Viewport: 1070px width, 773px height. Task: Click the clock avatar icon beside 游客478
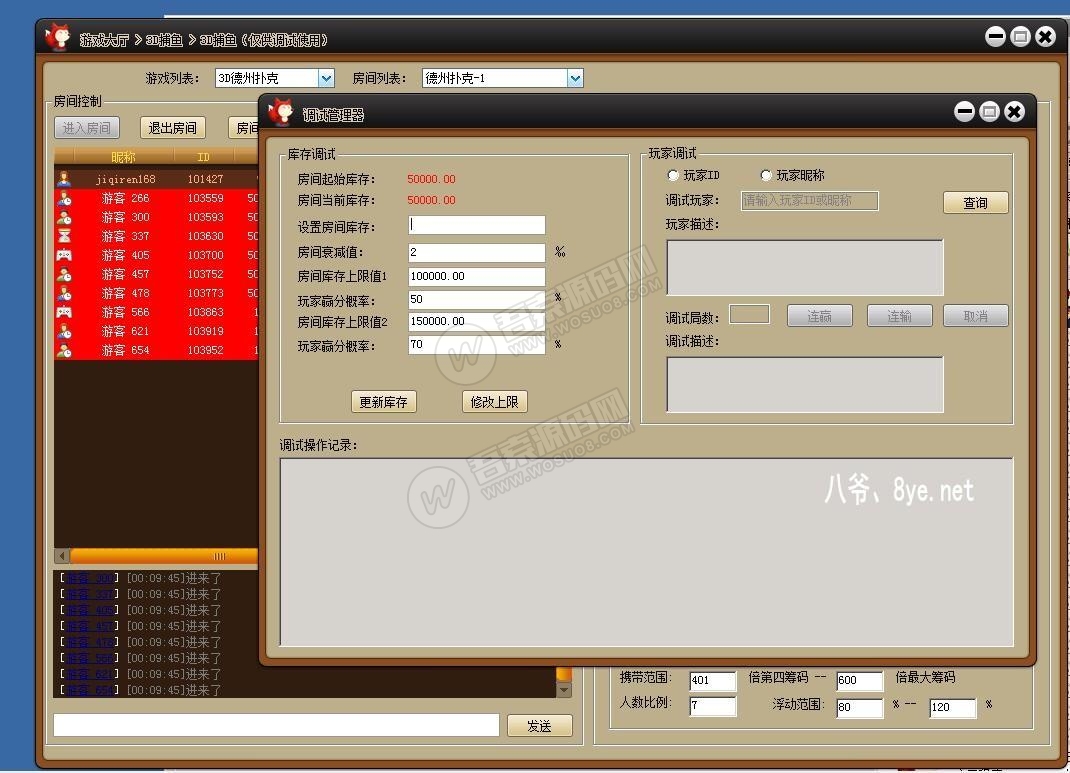[62, 292]
